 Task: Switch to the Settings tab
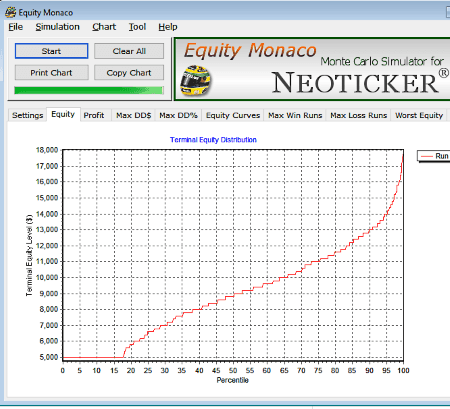click(x=28, y=115)
